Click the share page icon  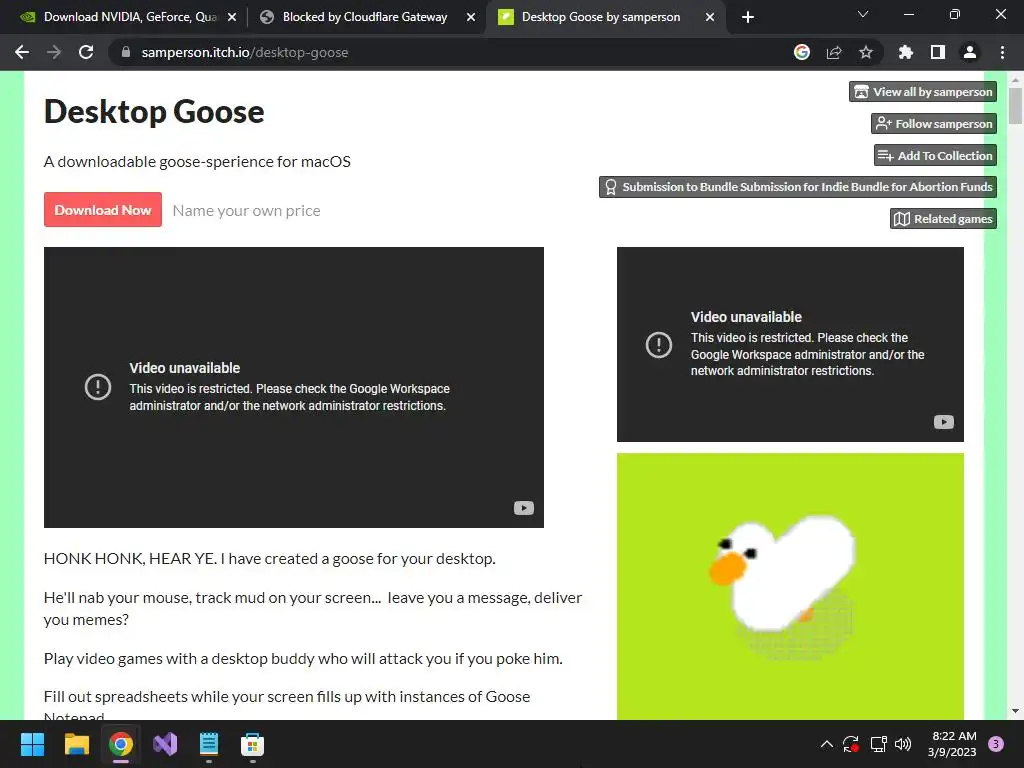pos(834,52)
